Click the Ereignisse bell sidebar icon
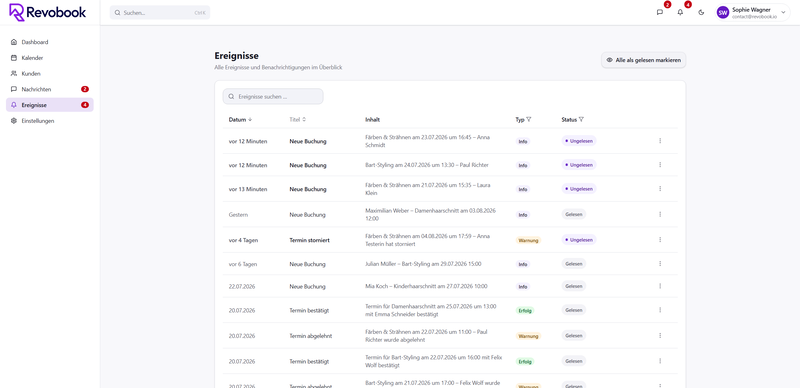 point(14,105)
